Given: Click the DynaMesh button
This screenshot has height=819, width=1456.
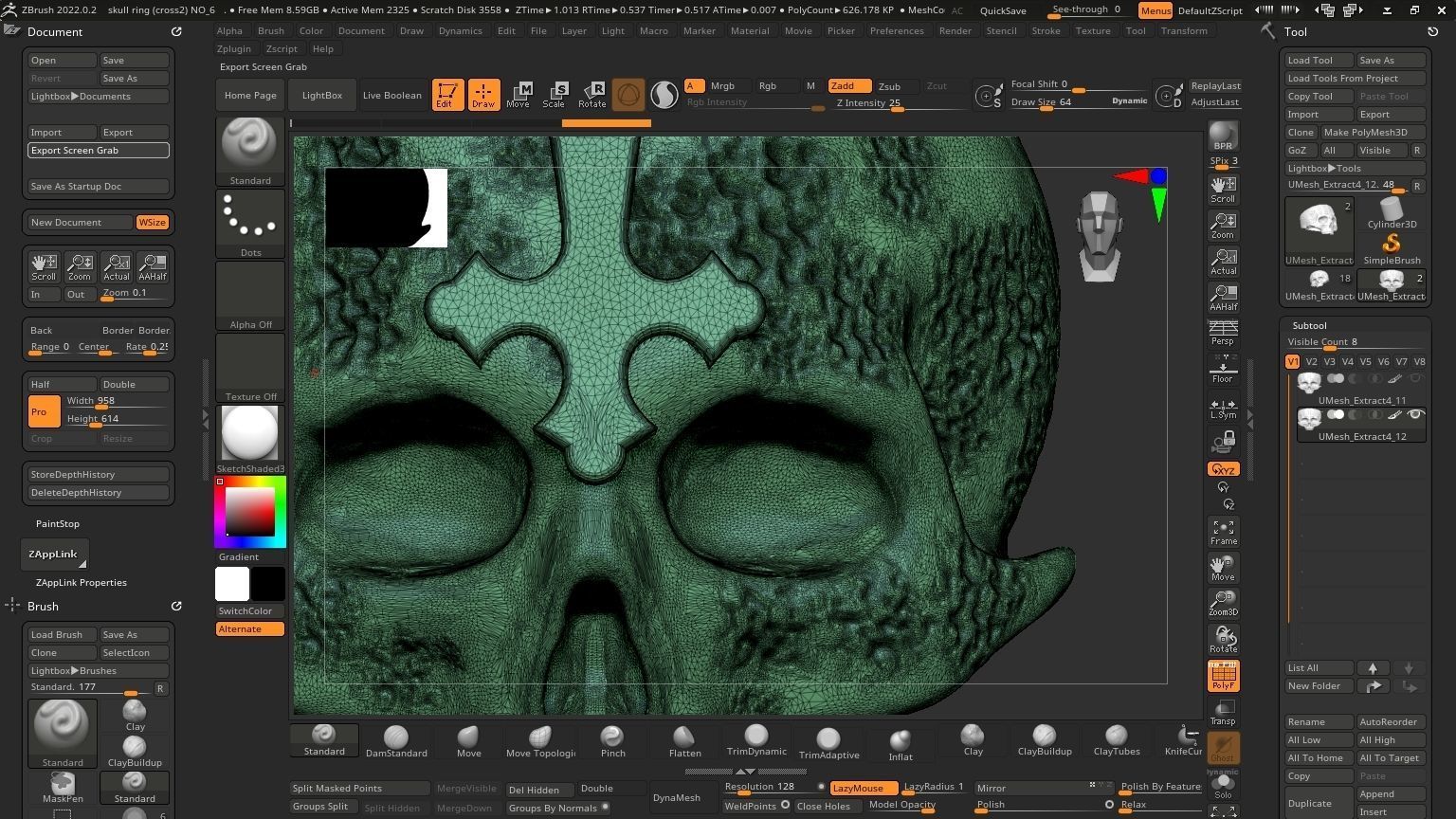Looking at the screenshot, I should [x=677, y=798].
